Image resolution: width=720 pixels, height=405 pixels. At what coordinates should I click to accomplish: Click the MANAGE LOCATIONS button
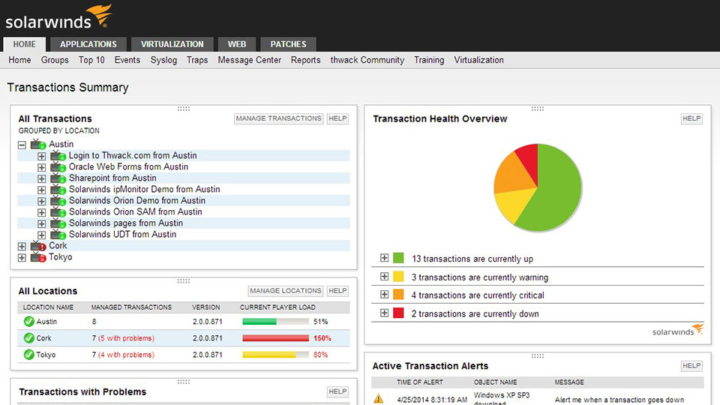point(286,291)
